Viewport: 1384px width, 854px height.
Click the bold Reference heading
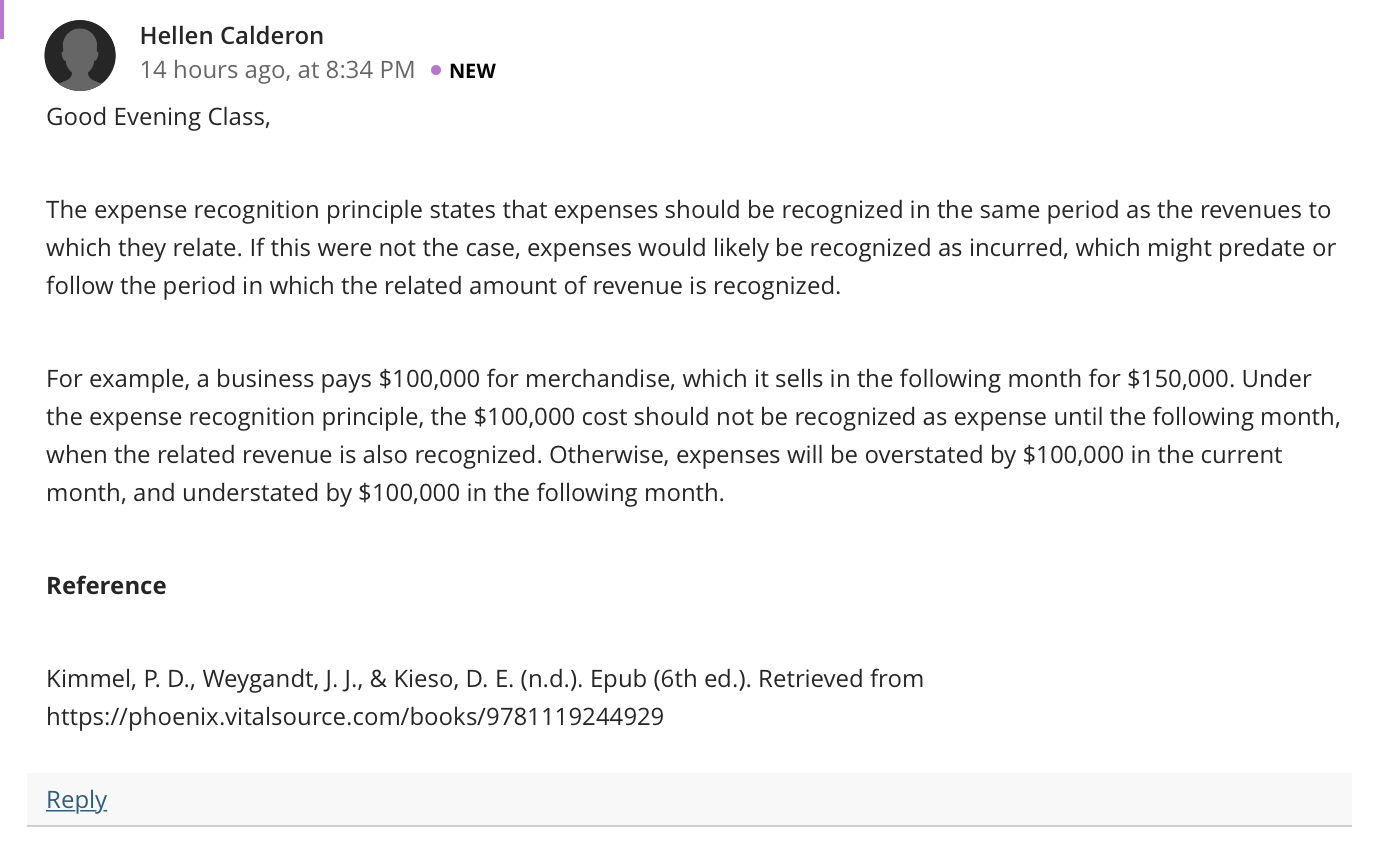coord(106,586)
